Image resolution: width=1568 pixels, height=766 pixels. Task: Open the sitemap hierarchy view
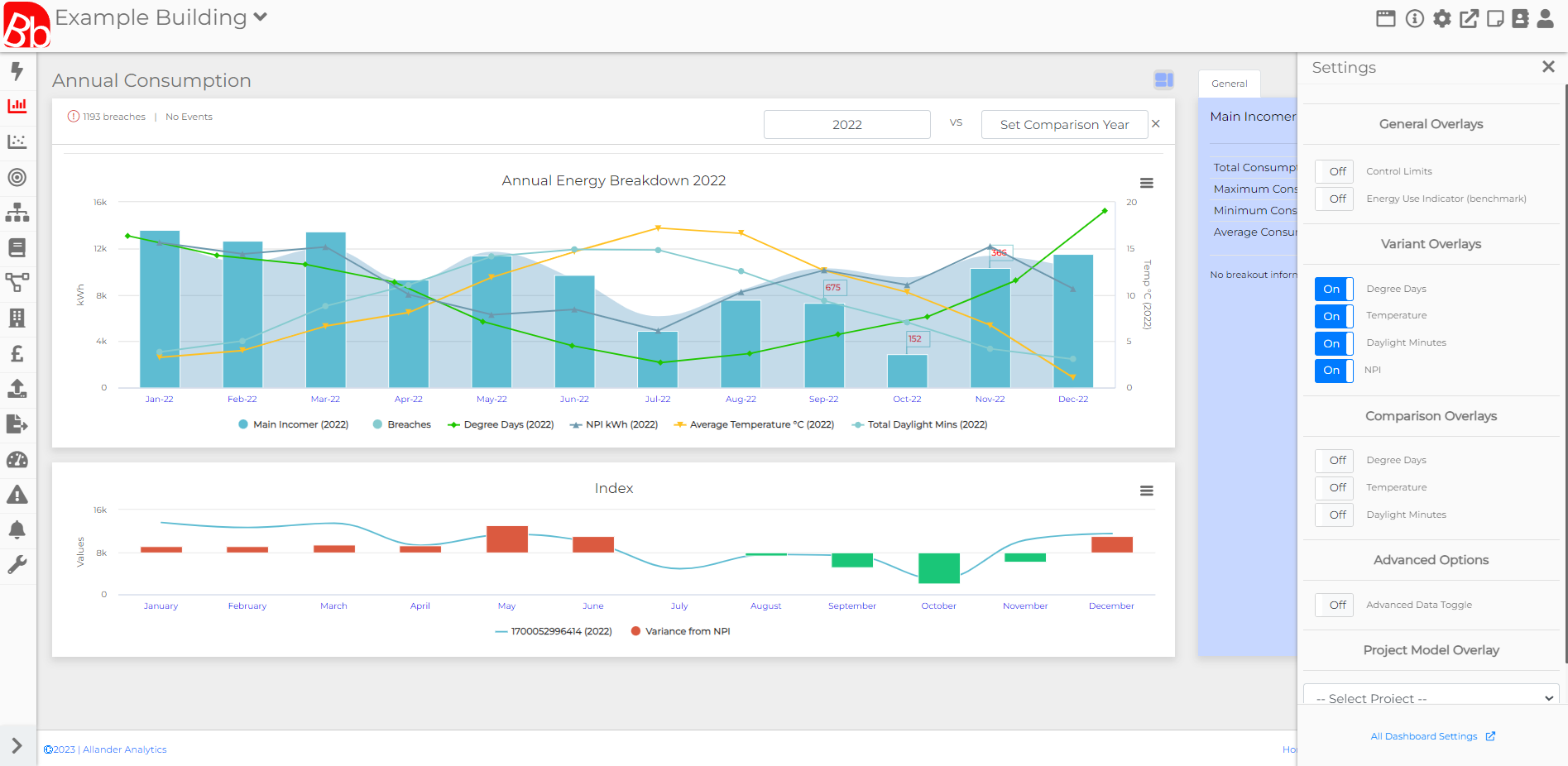[x=17, y=213]
